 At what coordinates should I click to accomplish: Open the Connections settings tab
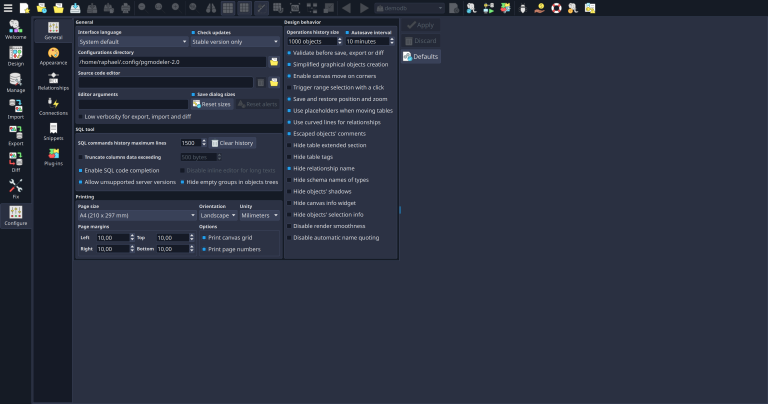(53, 107)
